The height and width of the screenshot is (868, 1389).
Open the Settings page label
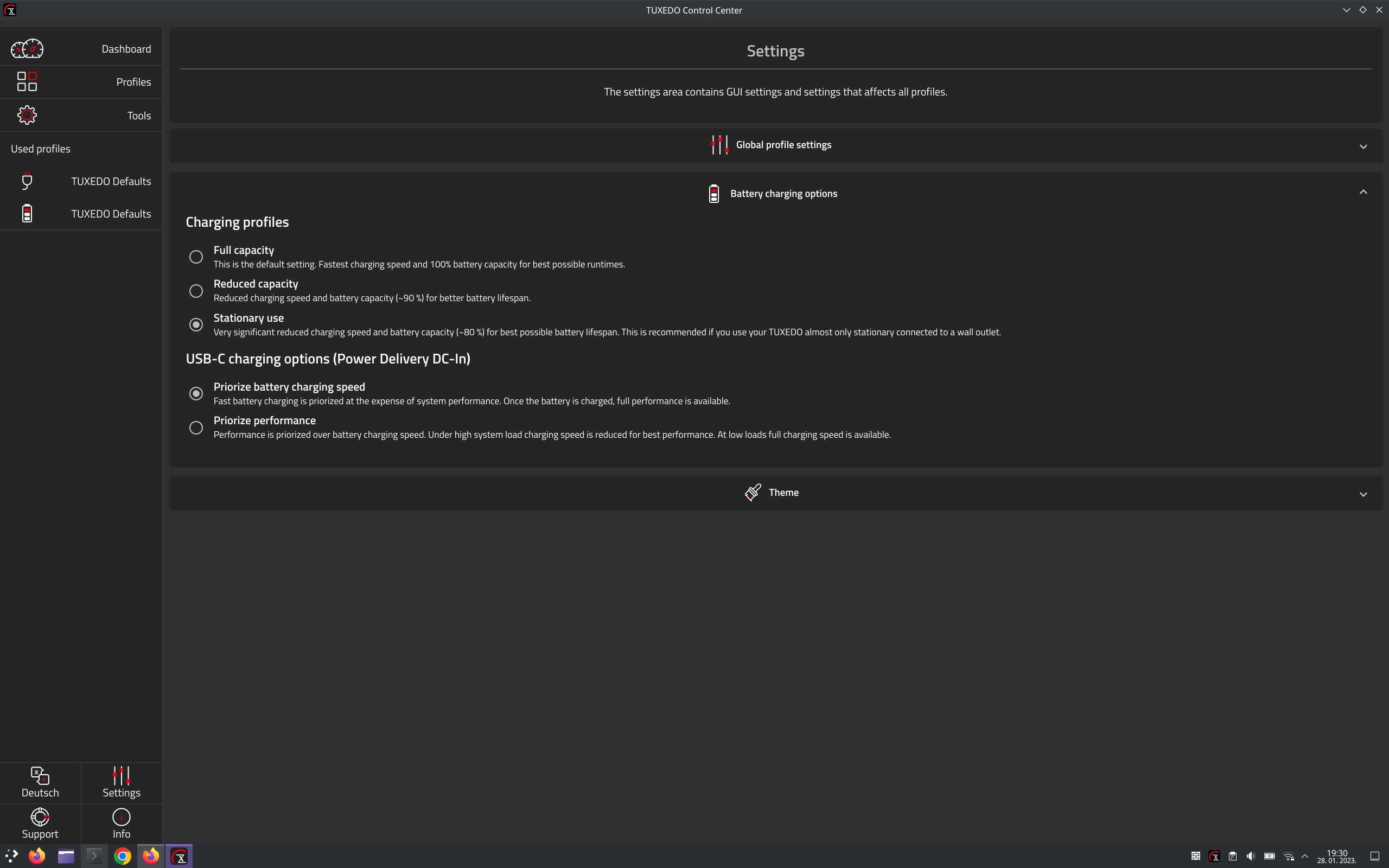coord(121,792)
